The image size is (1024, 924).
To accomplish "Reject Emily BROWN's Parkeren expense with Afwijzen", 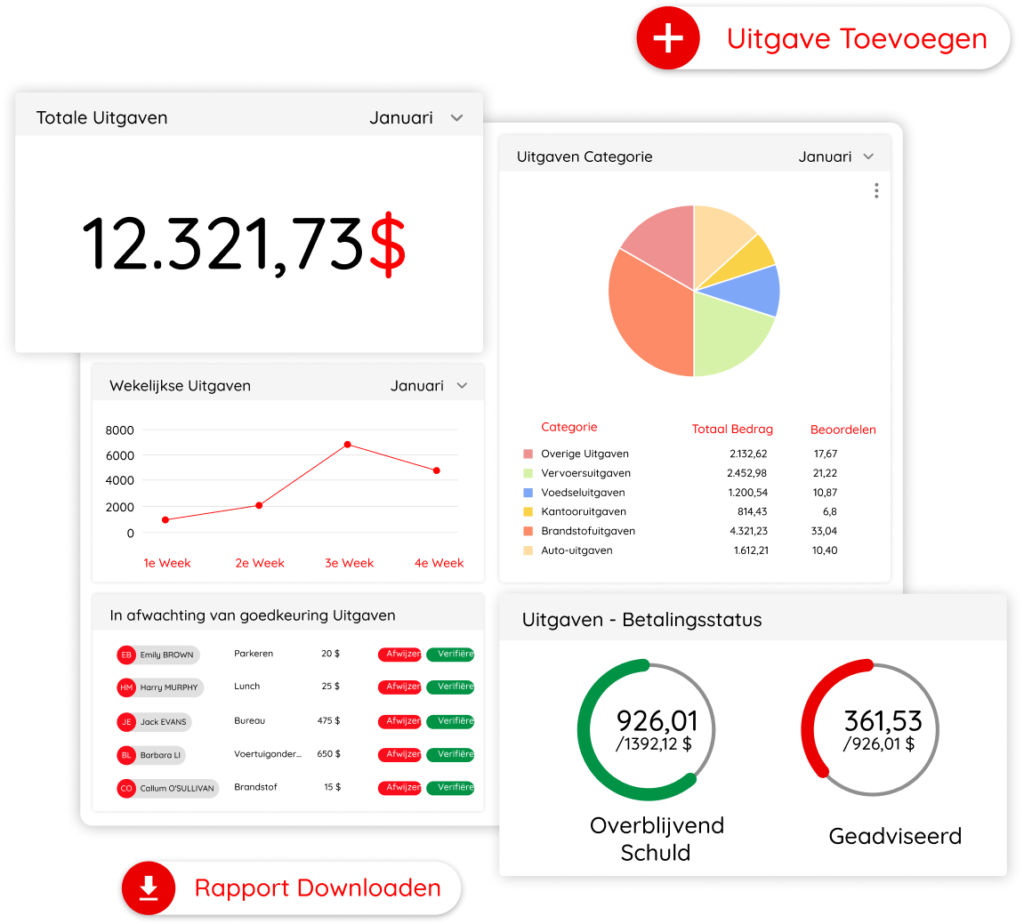I will click(400, 654).
